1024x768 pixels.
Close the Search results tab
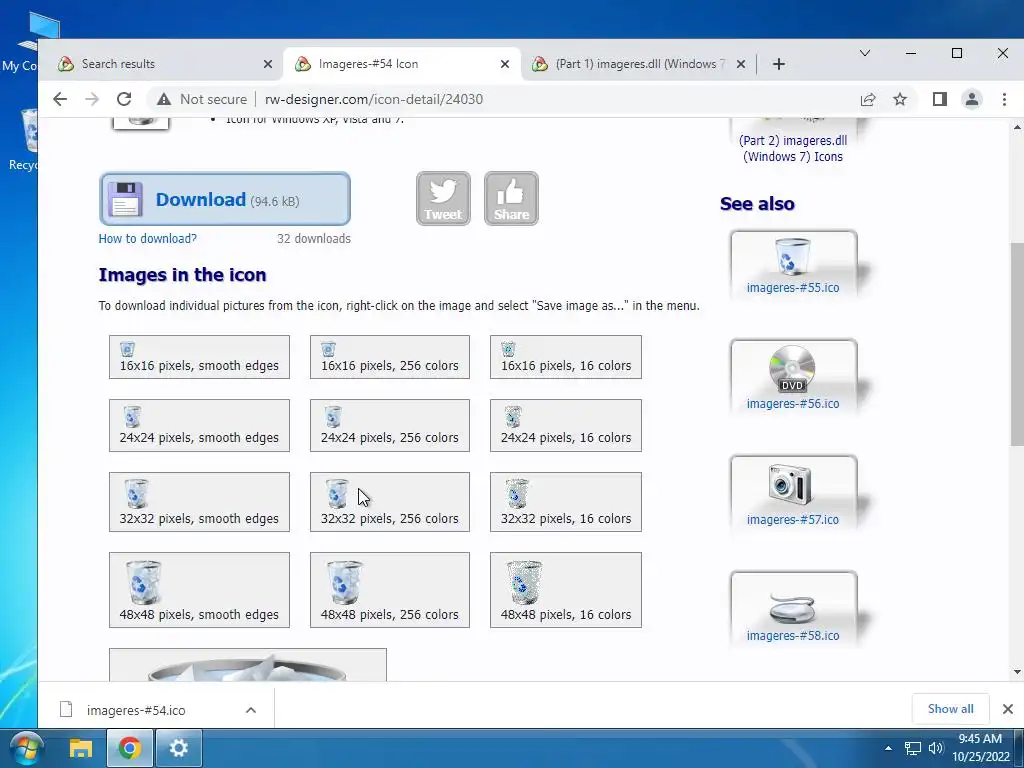click(268, 64)
